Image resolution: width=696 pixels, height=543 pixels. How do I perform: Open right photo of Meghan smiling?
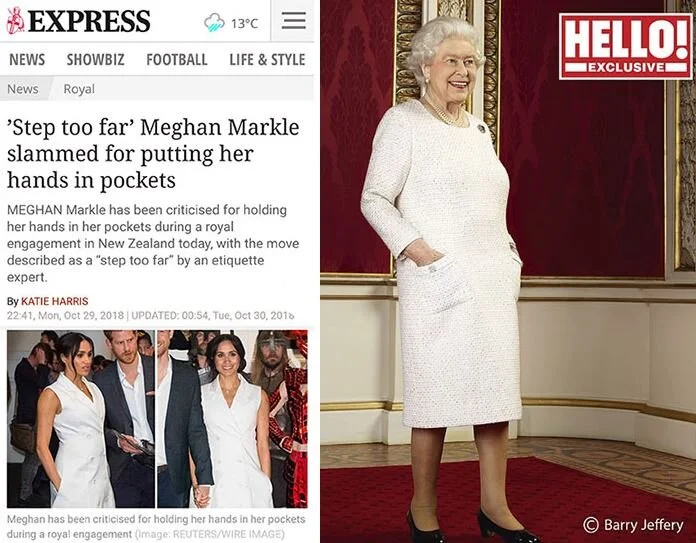[x=233, y=419]
